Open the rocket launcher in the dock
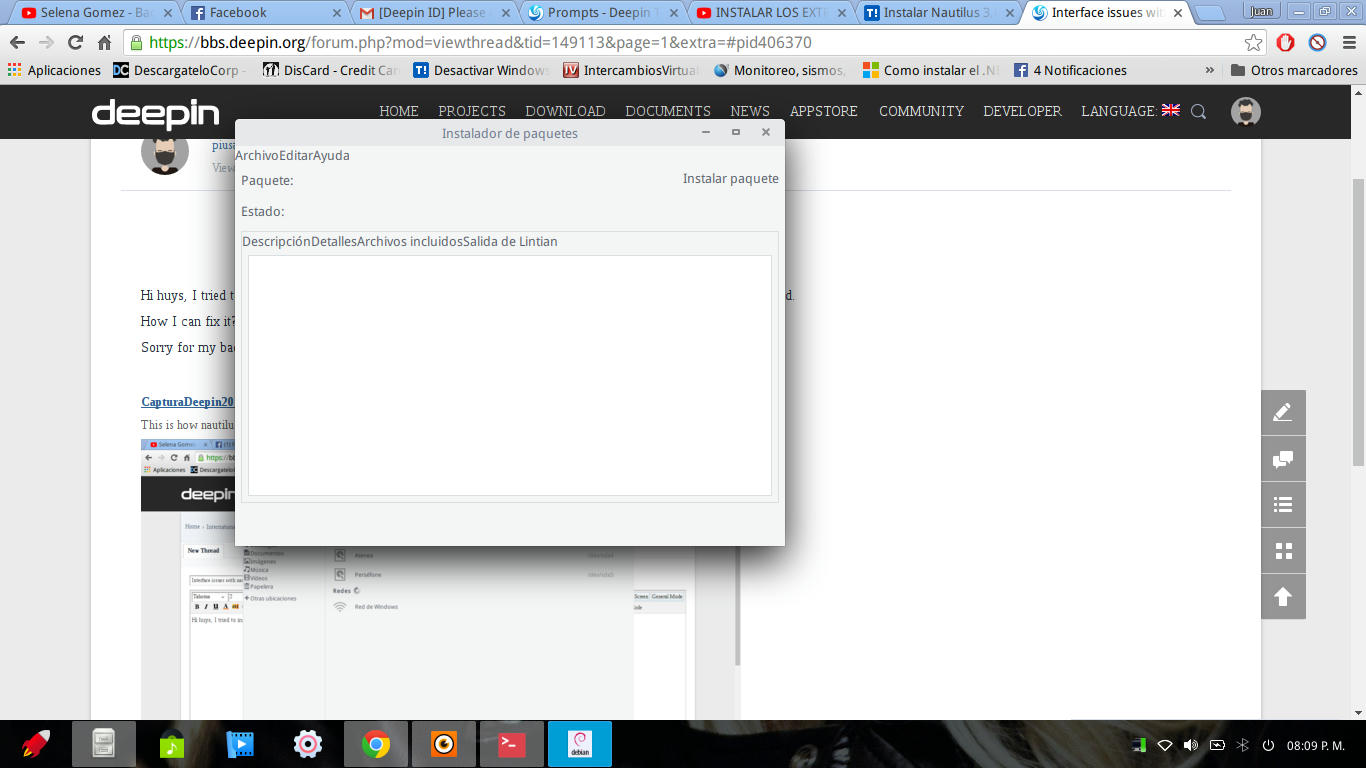 [36, 744]
